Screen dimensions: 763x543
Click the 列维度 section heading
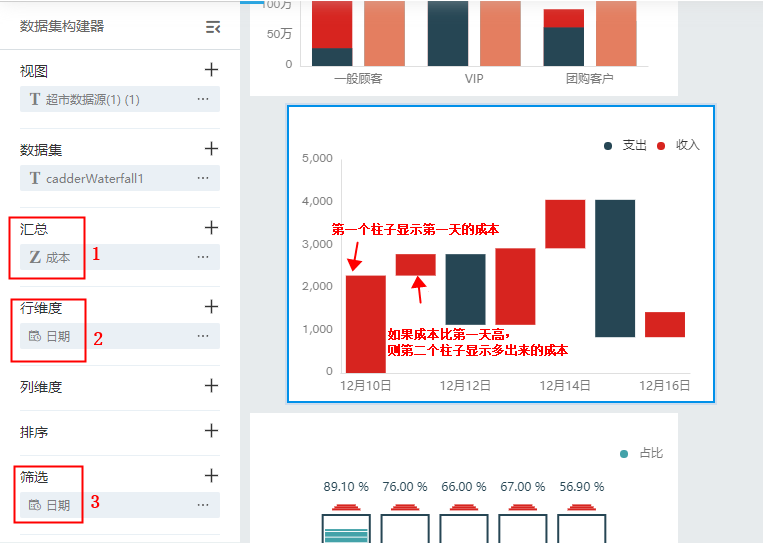coord(41,387)
